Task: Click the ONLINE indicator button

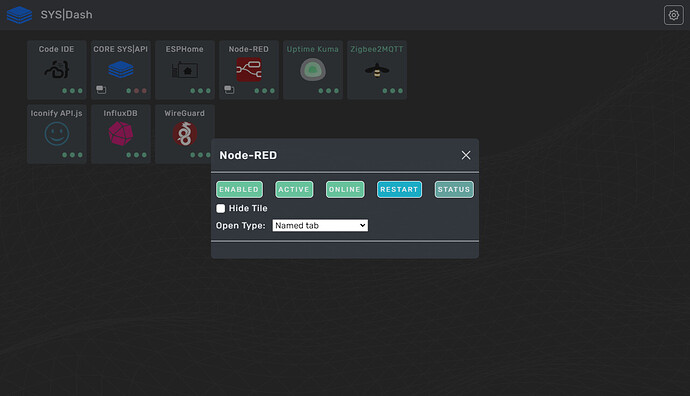Action: [x=345, y=190]
